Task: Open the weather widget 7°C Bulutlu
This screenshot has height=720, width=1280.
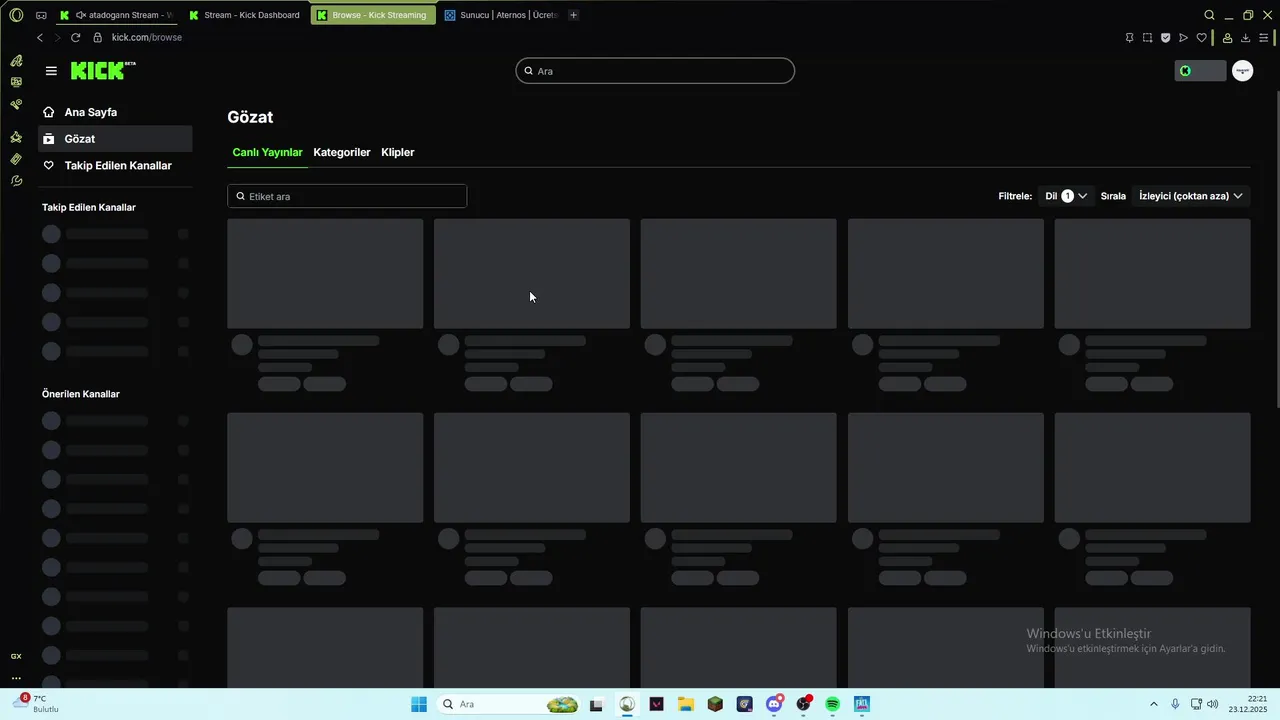Action: [36, 704]
